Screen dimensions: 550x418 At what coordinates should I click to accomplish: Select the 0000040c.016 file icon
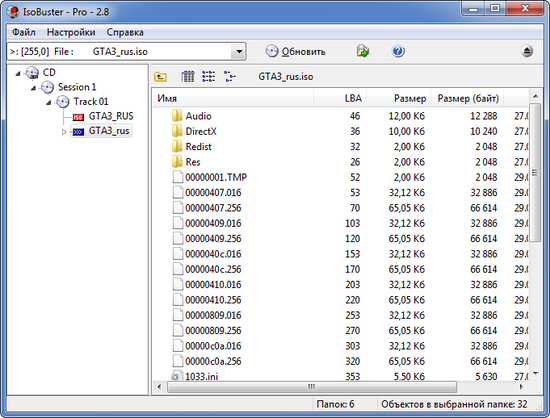click(178, 254)
